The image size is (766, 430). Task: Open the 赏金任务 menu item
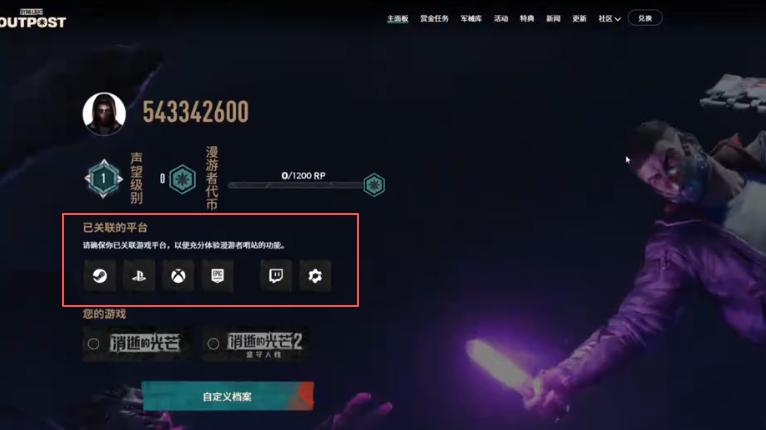(434, 19)
